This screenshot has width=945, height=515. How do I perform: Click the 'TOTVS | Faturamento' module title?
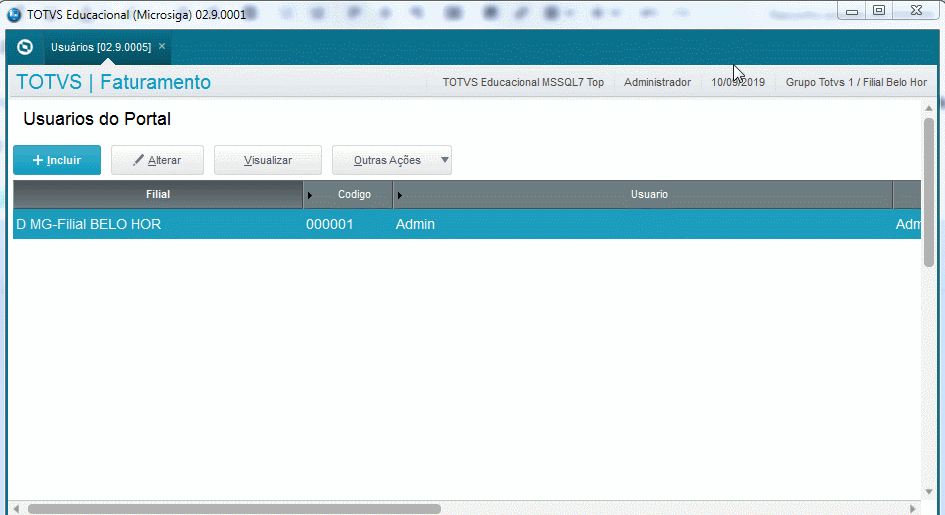point(113,82)
